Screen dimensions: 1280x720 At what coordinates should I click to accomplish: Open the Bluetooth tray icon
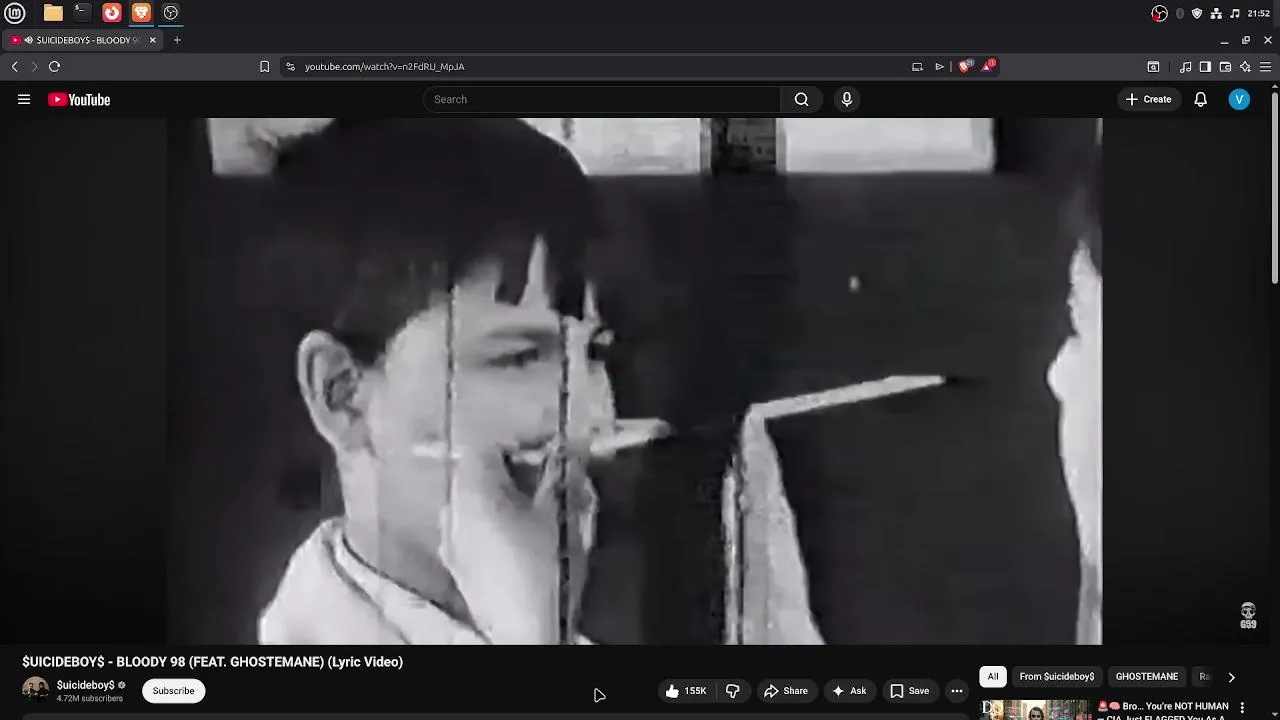(1180, 13)
